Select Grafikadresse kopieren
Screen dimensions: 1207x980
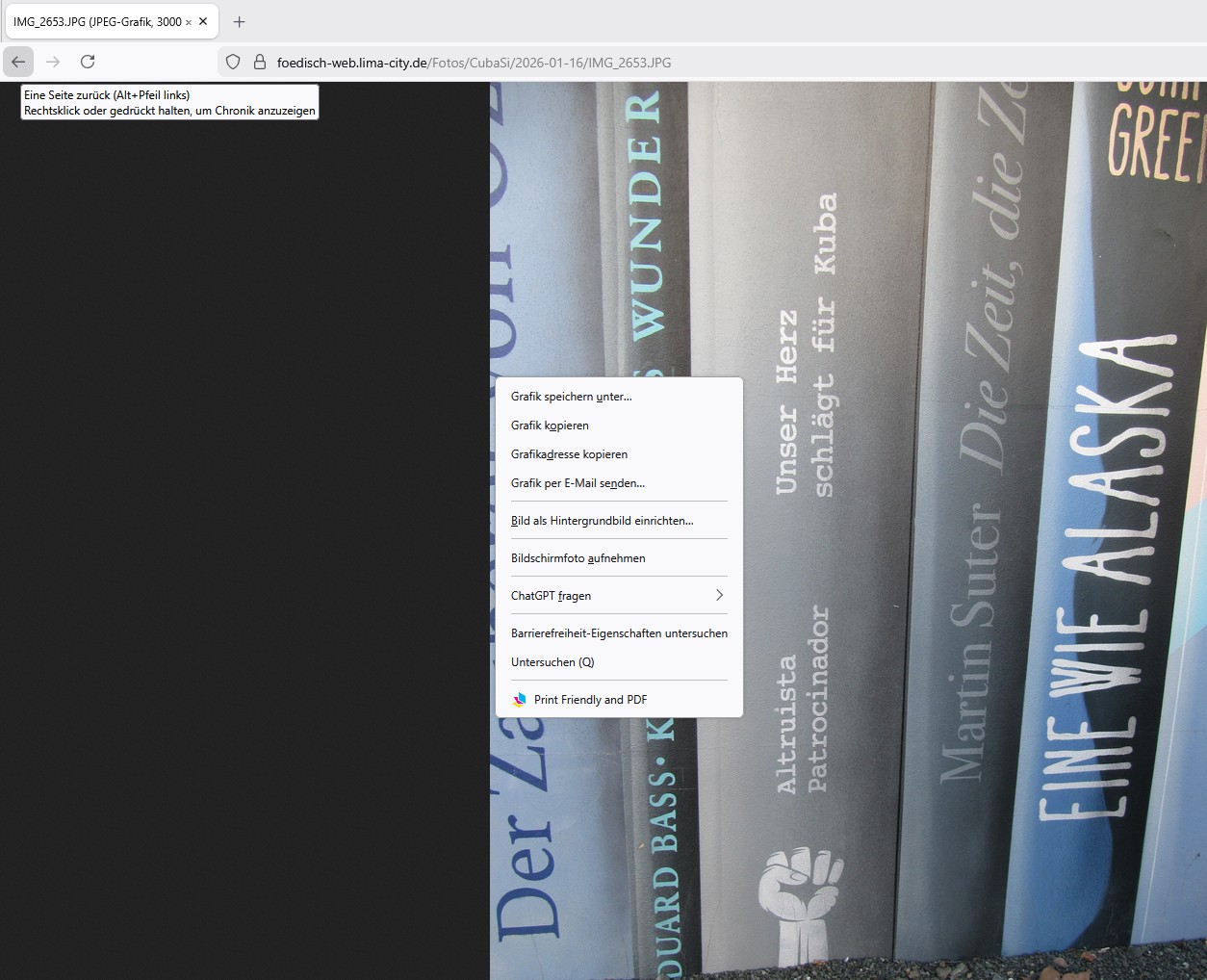pos(569,454)
